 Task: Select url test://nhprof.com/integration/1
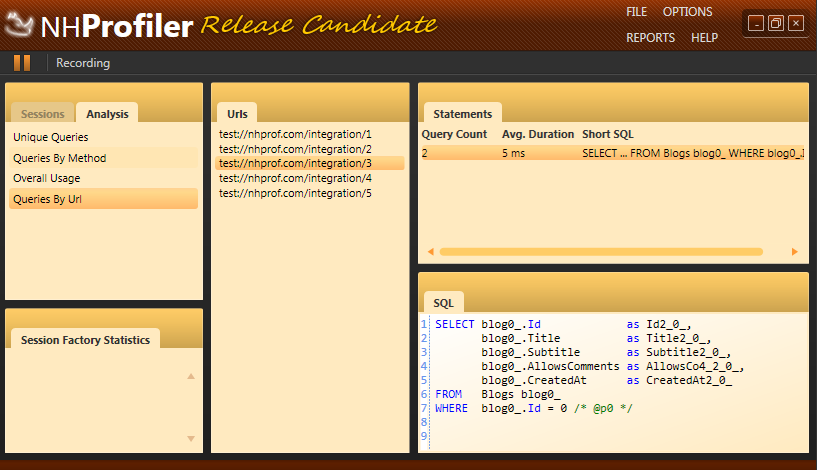[310, 134]
